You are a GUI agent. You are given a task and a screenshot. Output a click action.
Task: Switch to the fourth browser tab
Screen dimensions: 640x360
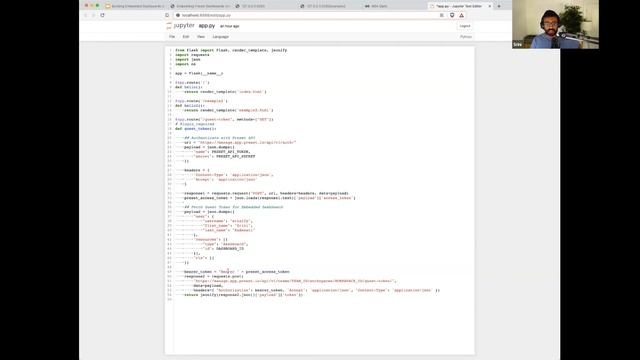click(331, 6)
